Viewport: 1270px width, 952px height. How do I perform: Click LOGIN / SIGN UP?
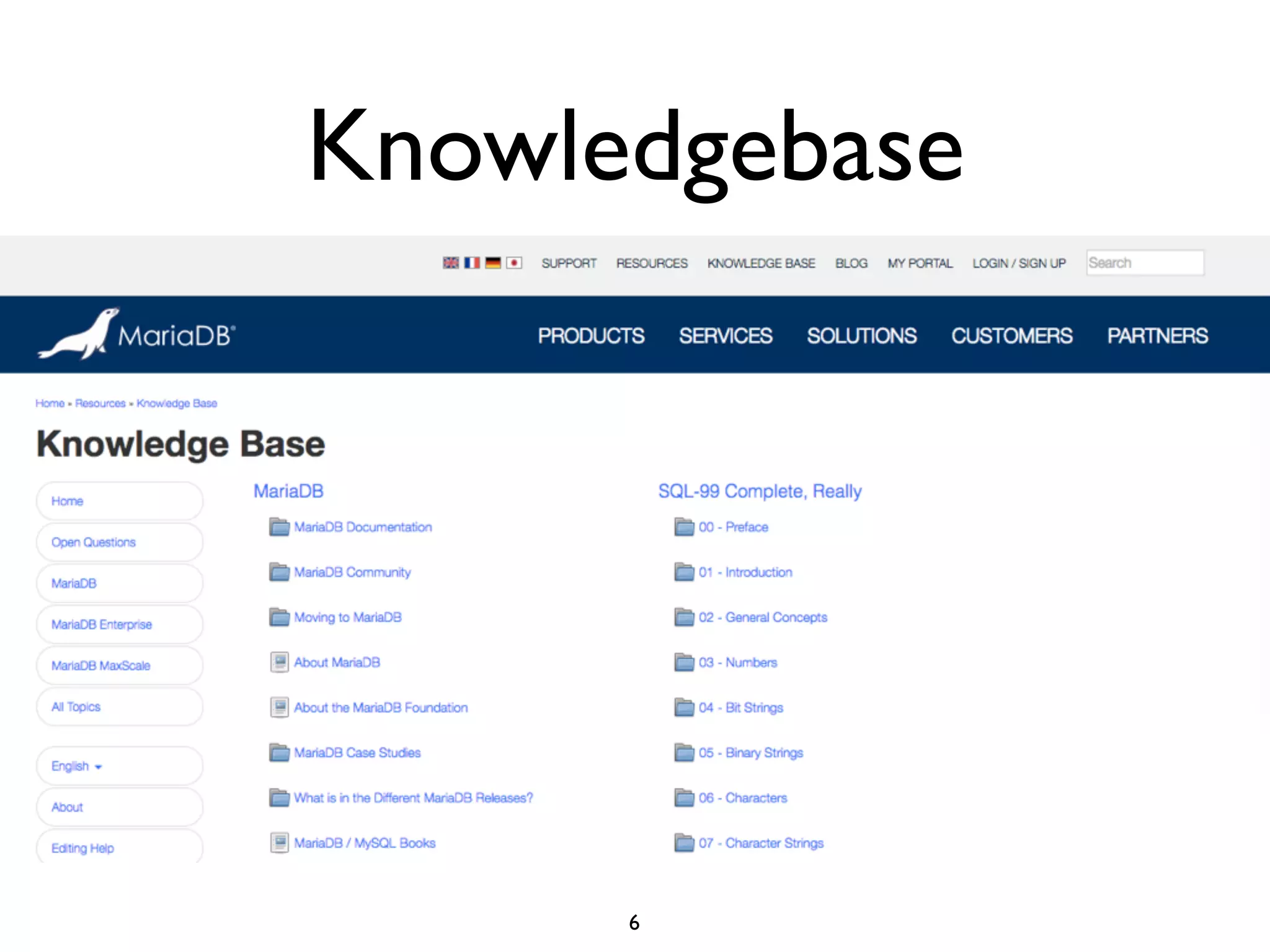click(1019, 263)
